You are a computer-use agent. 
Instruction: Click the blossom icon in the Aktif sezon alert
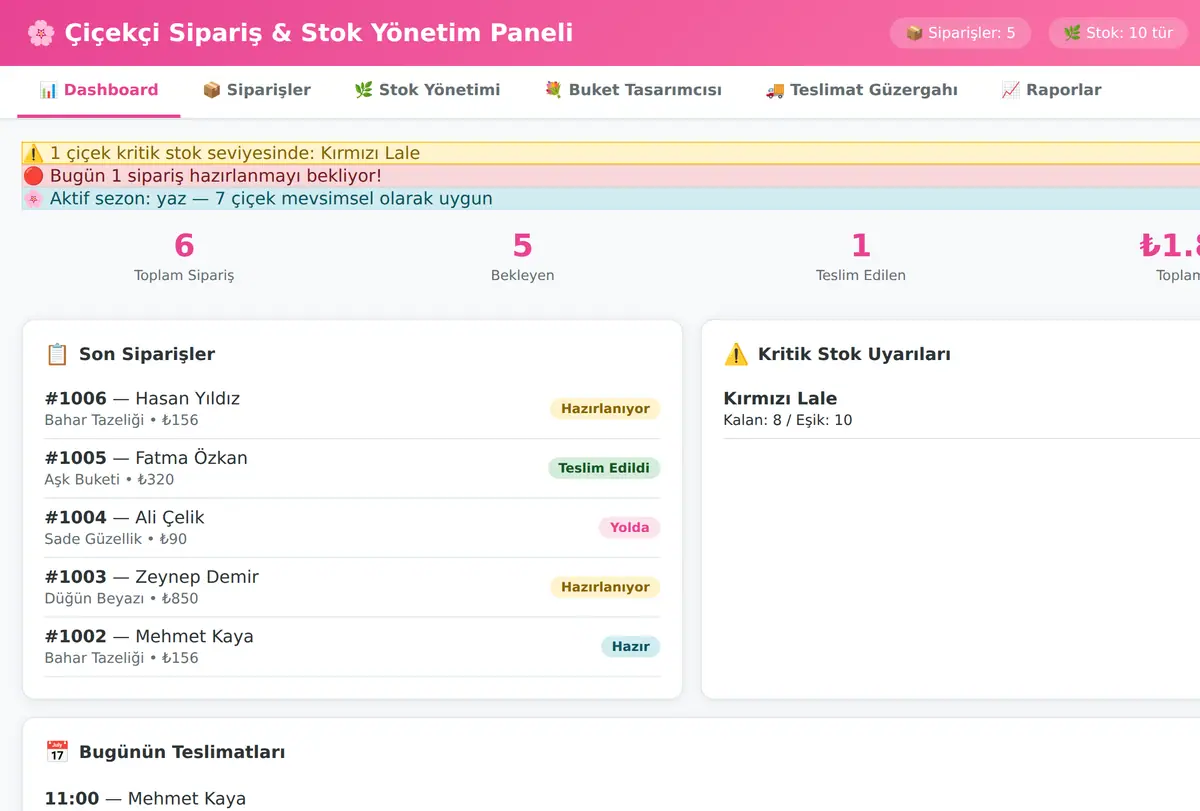34,198
